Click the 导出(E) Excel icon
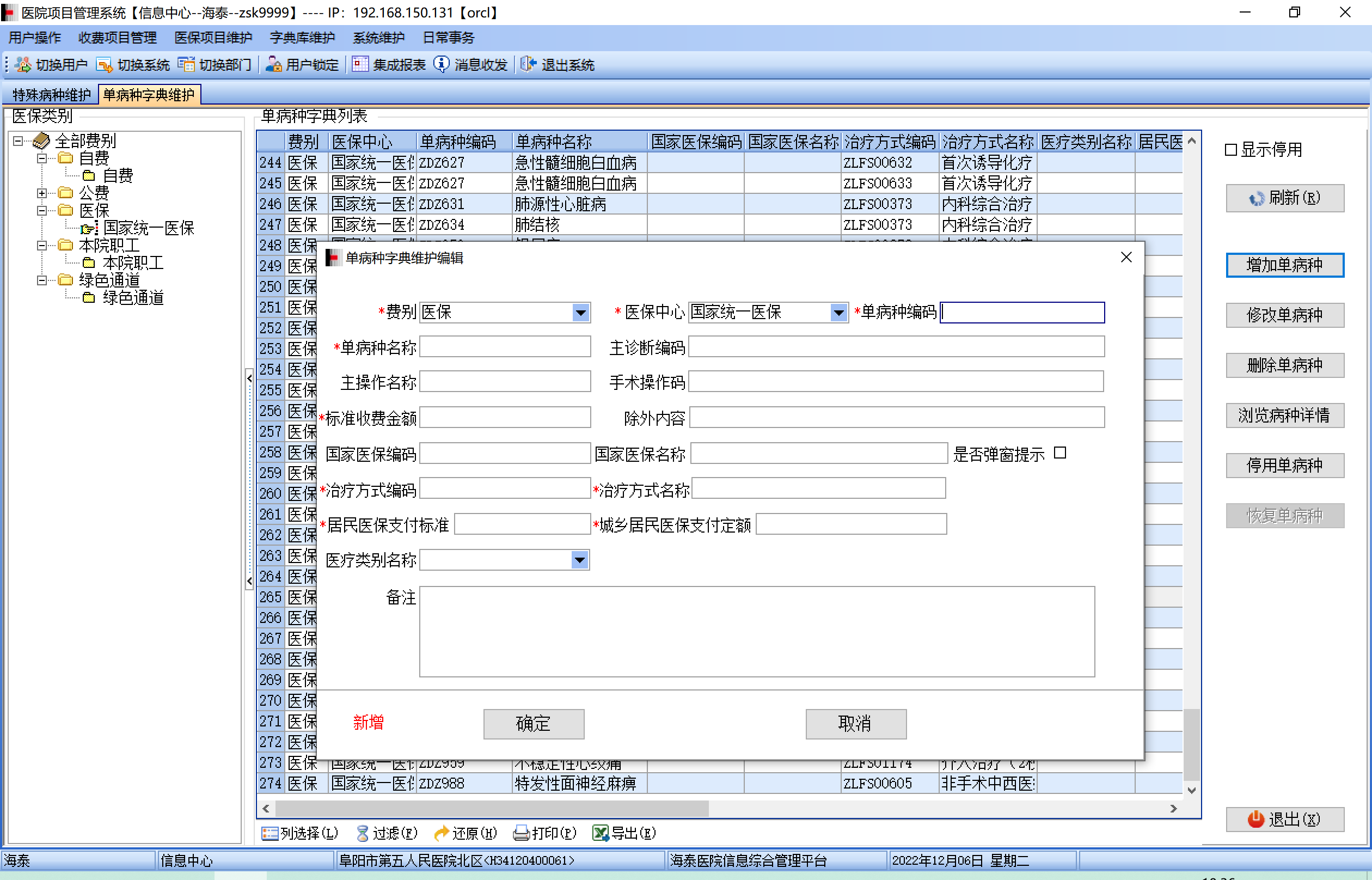Screen dimensions: 1372x880 [x=600, y=833]
